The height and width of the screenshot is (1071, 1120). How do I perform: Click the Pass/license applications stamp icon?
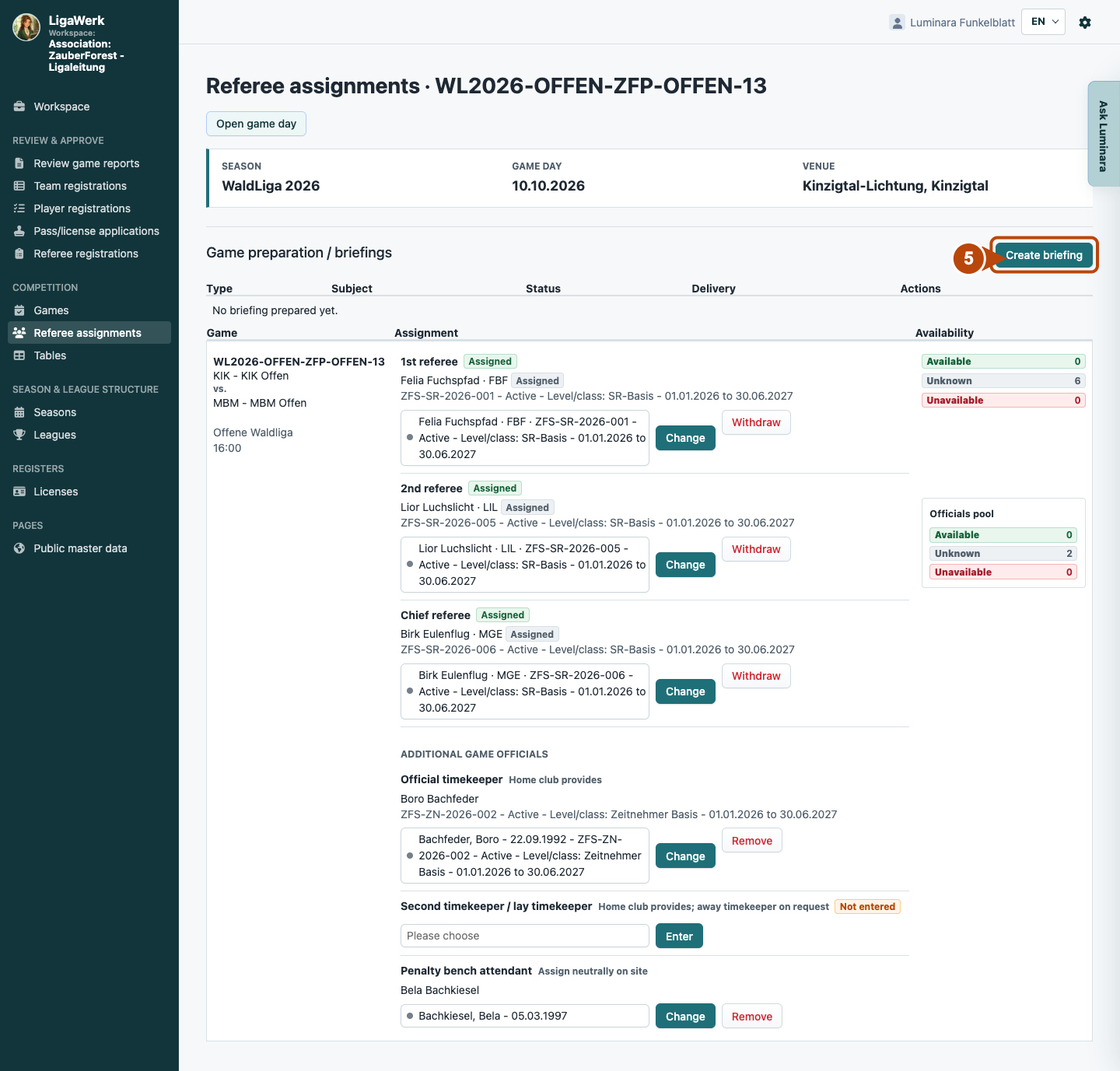click(x=19, y=231)
